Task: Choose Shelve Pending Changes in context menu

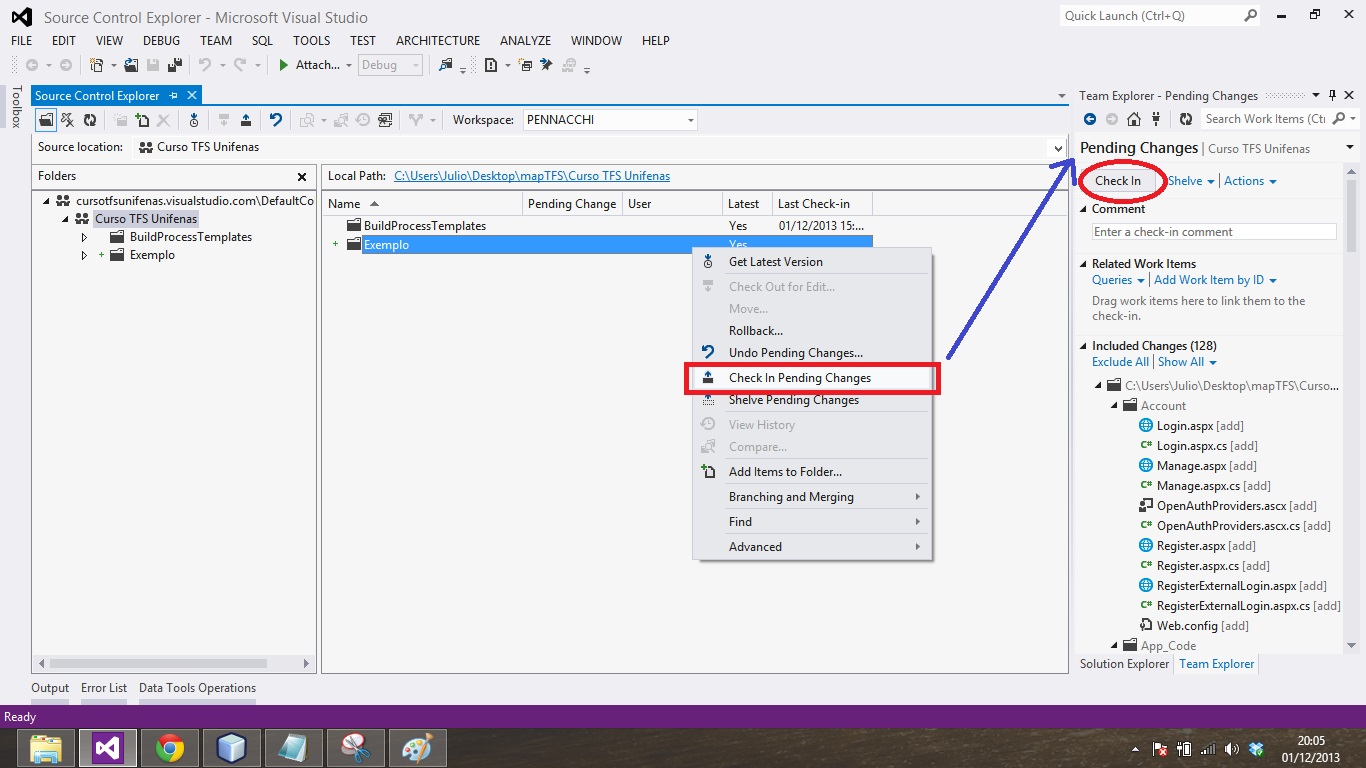Action: [813, 400]
